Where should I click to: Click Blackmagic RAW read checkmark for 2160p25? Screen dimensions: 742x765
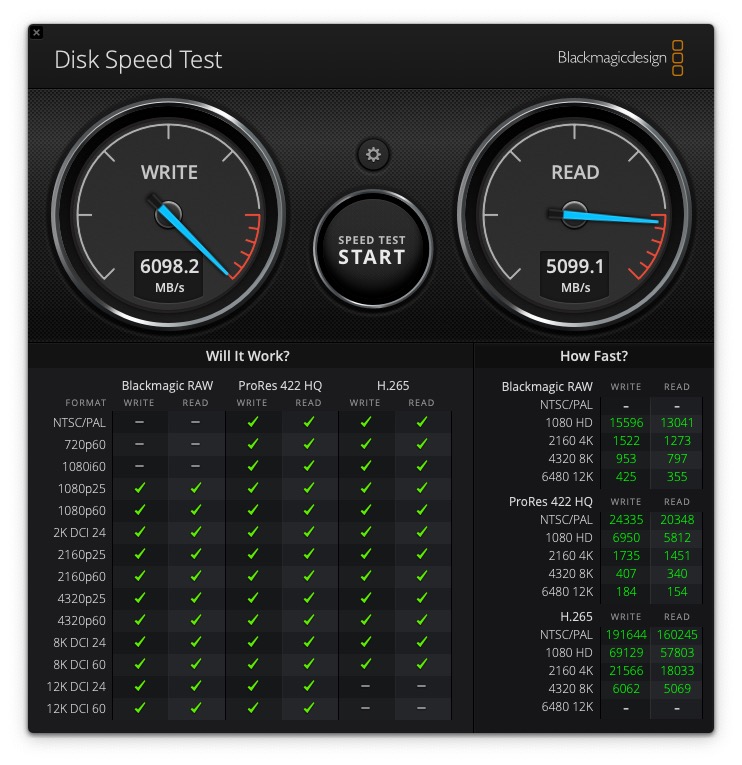196,554
